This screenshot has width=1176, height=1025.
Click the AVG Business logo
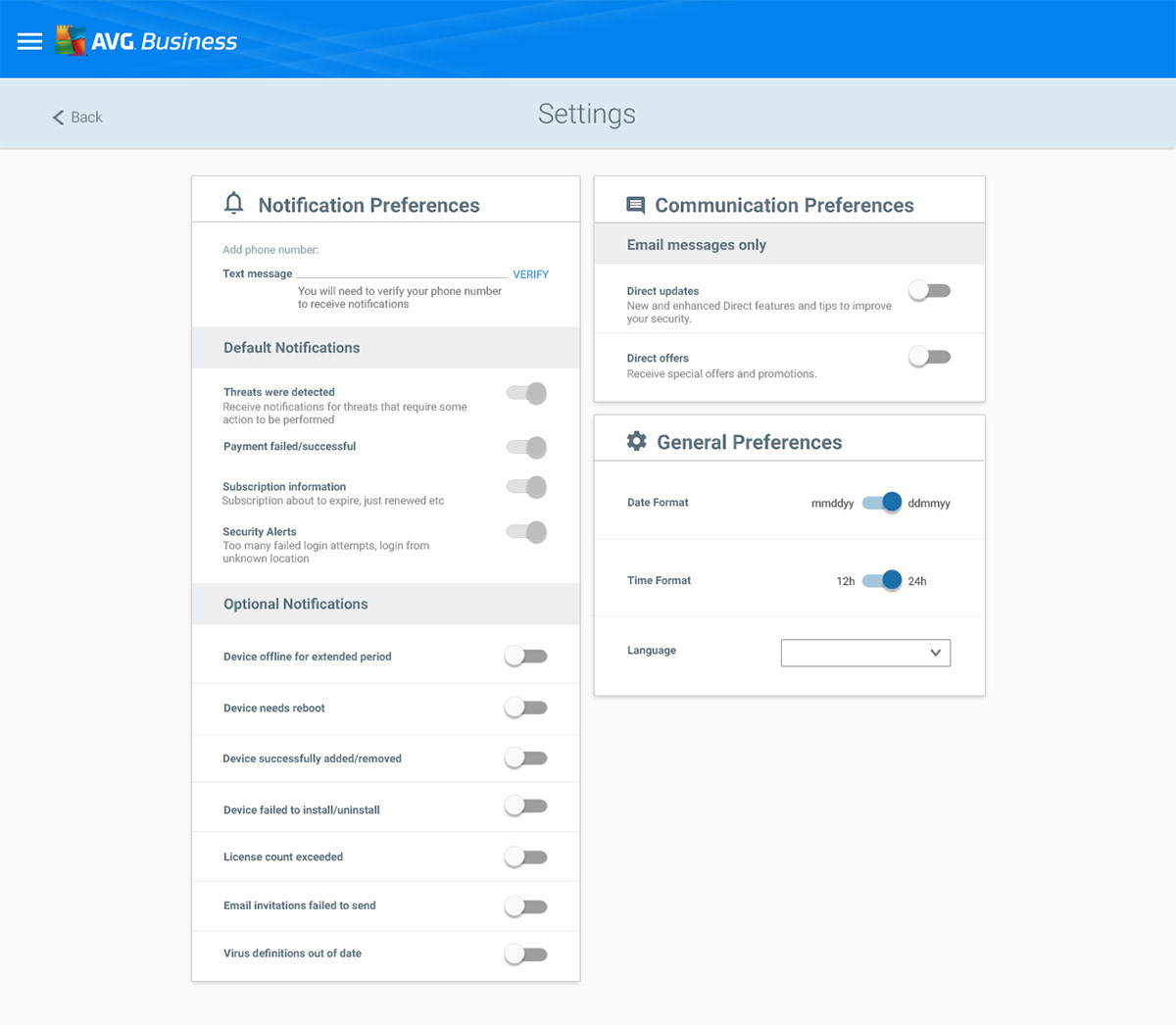click(x=146, y=41)
